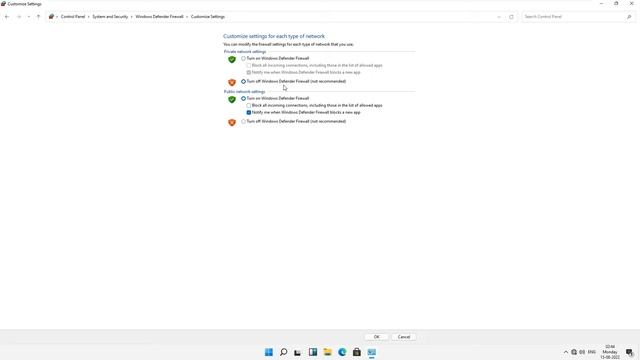This screenshot has height=360, width=640.
Task: Select Customize Settings breadcrumb
Action: tap(208, 17)
